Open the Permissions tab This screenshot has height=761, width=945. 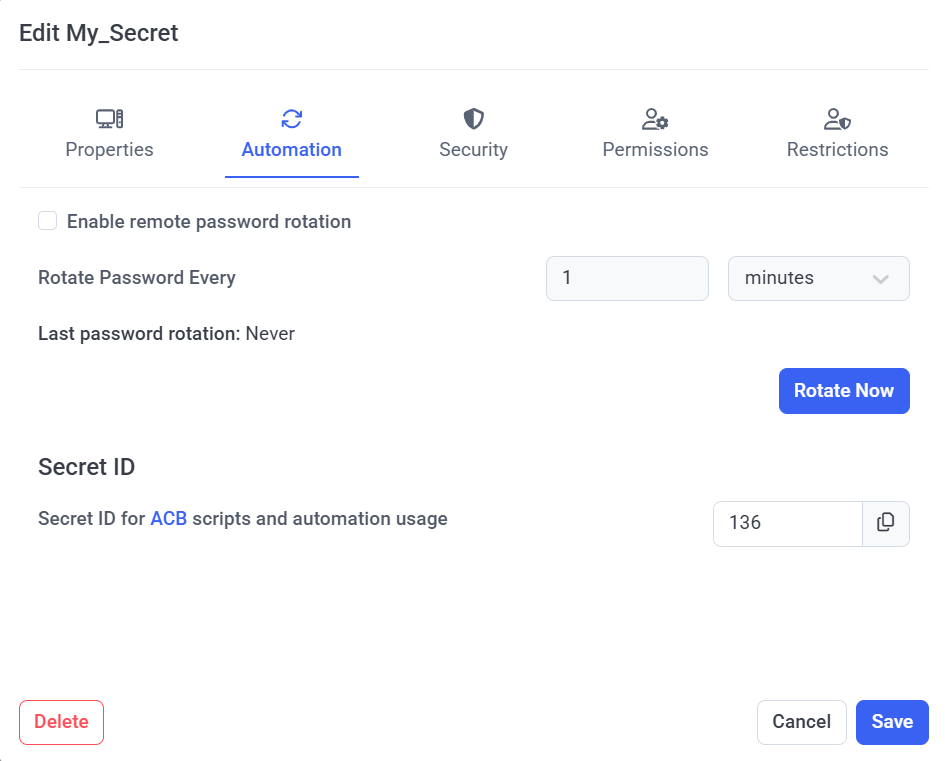coord(655,149)
